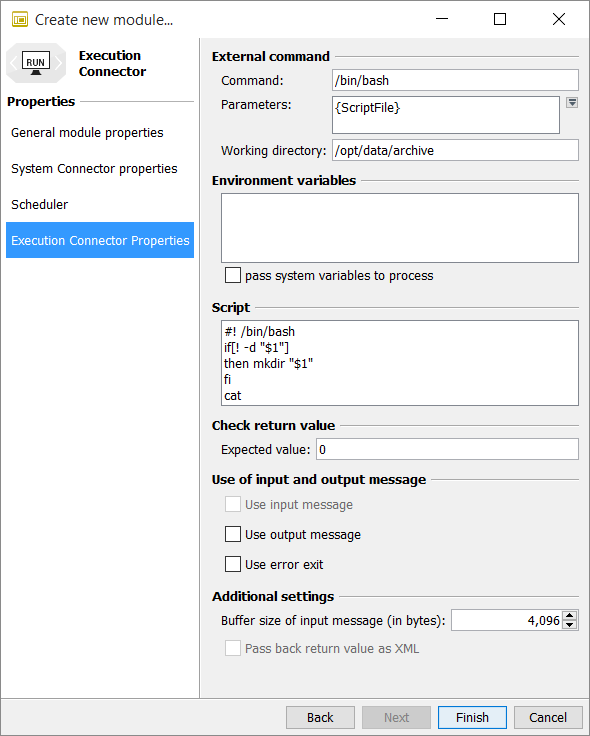The width and height of the screenshot is (590, 736).
Task: Open the Parameters placeholder dropdown arrow
Action: (572, 103)
